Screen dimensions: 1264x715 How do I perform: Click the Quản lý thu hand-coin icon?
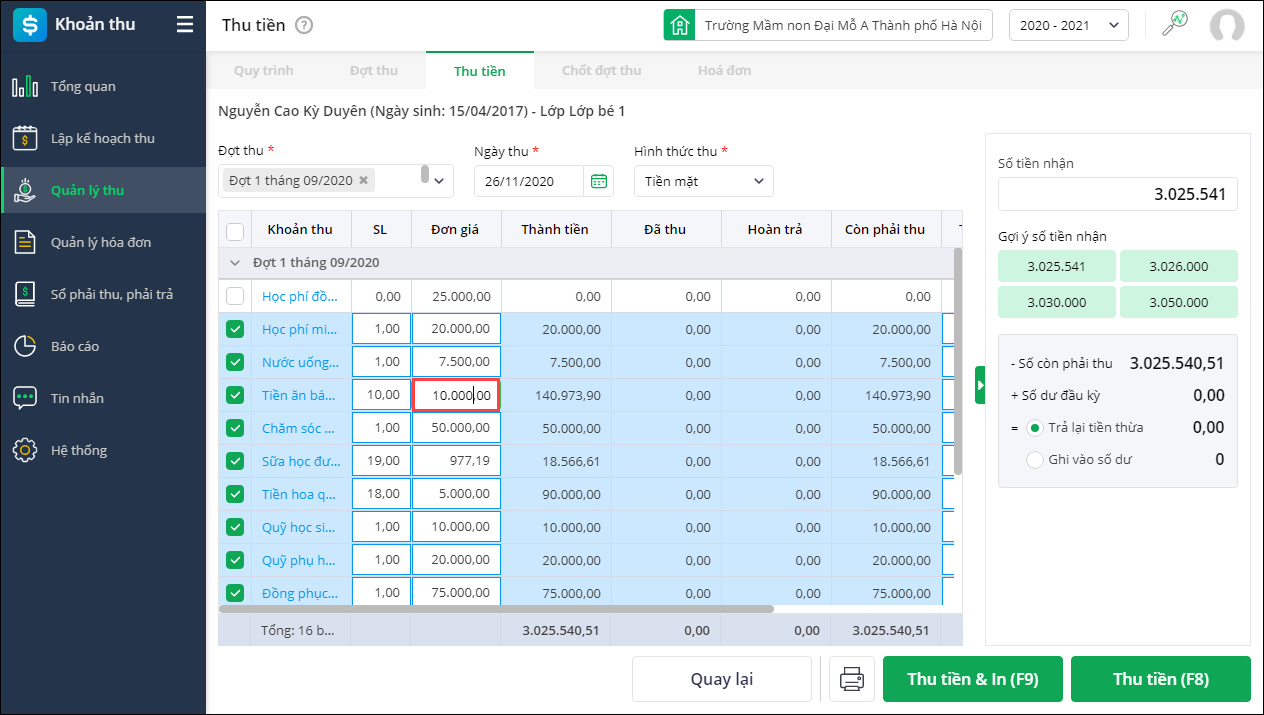pos(25,190)
